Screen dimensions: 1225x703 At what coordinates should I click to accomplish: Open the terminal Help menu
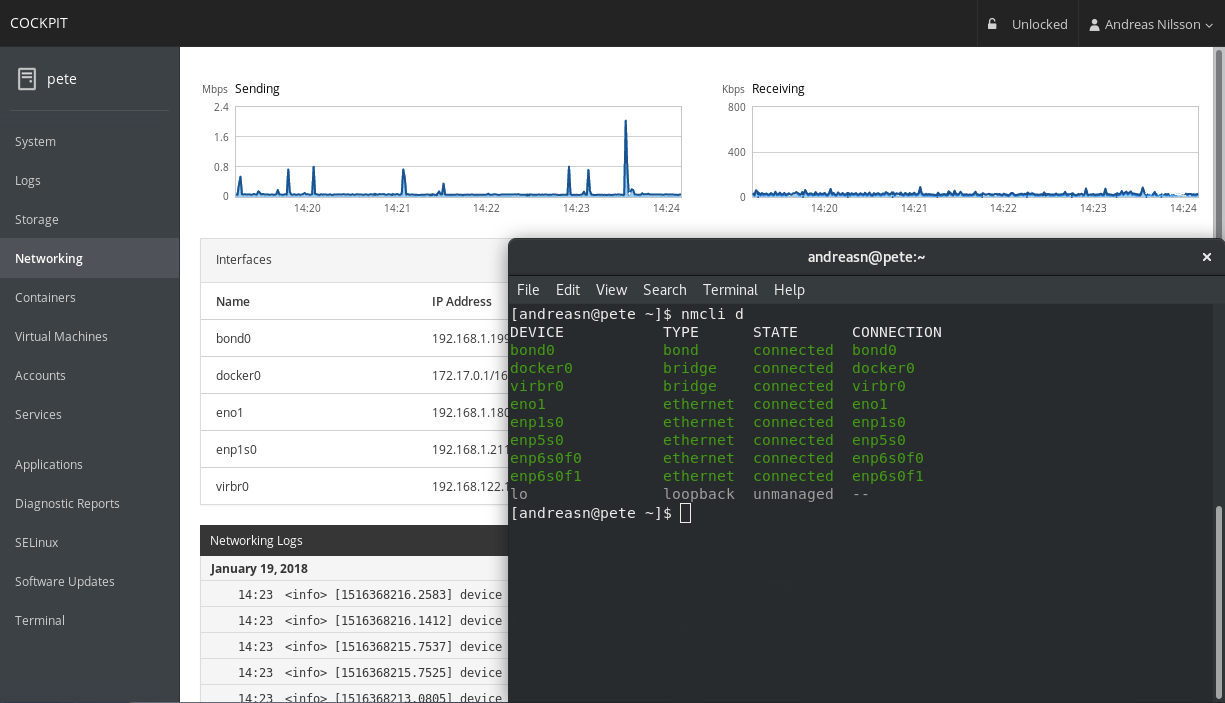coord(789,290)
